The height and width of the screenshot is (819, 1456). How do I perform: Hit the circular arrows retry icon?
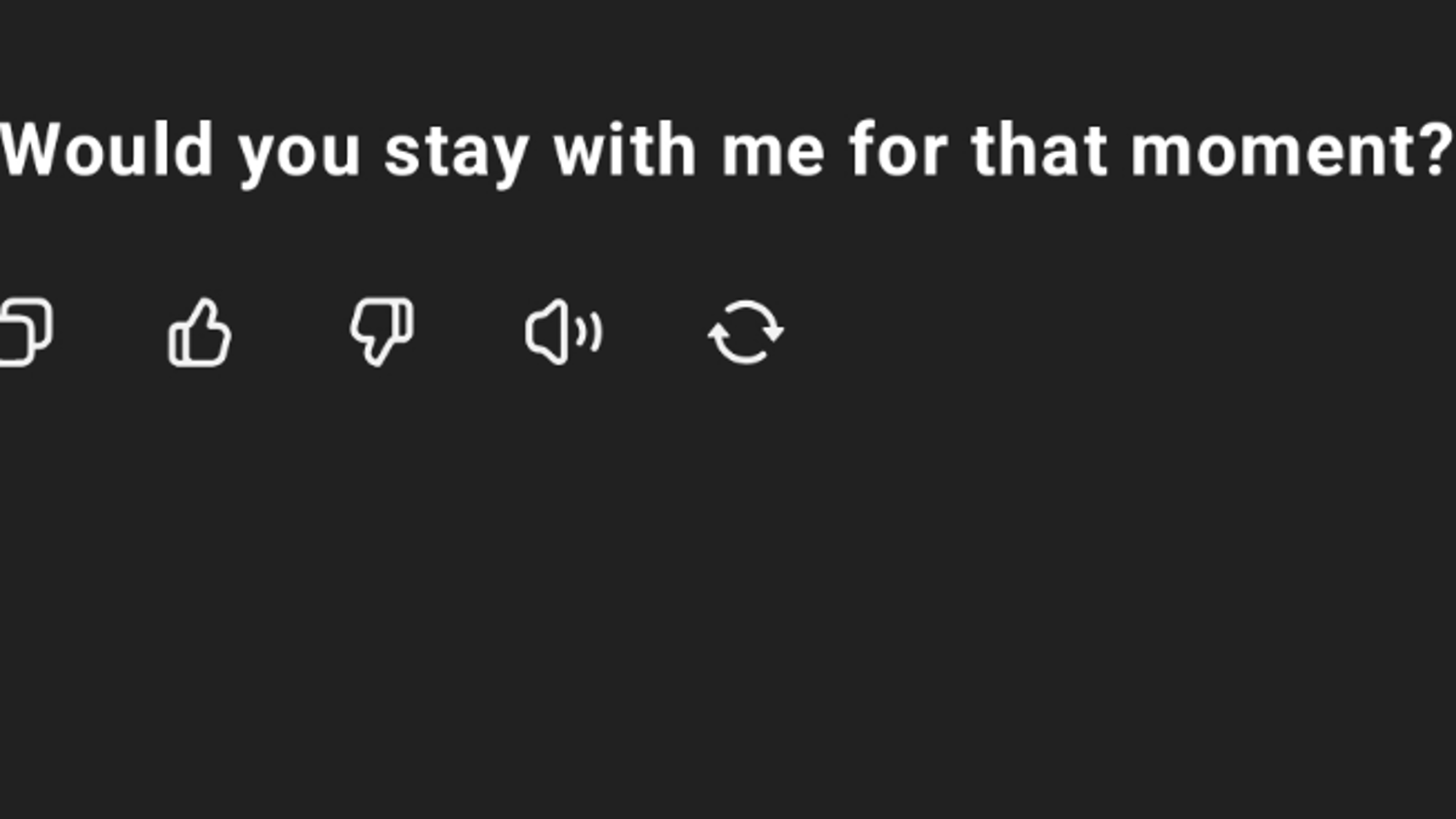pyautogui.click(x=745, y=332)
